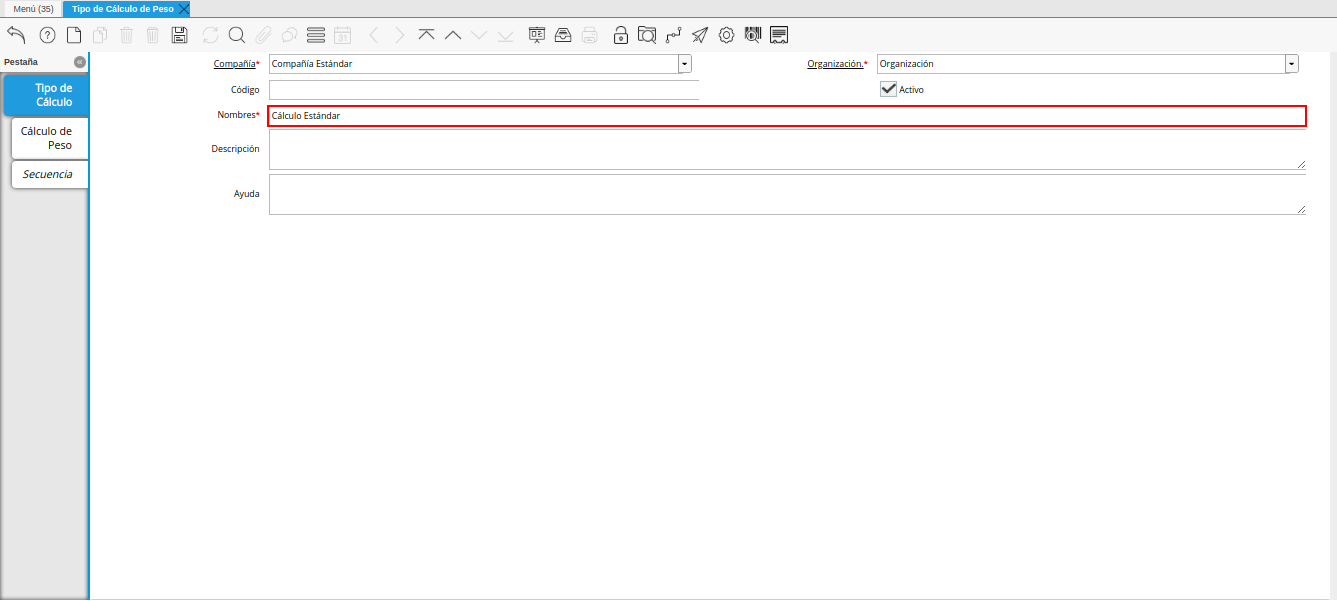Screen dimensions: 1337x601
Task: Jump to last record icon
Action: click(505, 35)
